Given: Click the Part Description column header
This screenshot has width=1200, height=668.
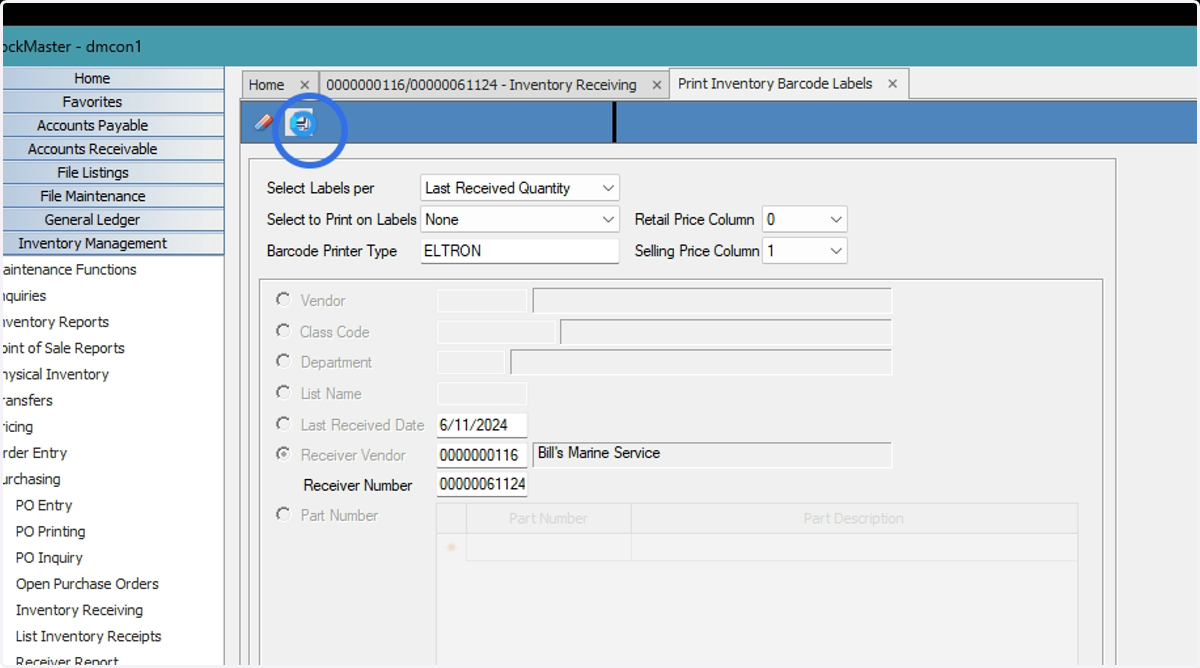Looking at the screenshot, I should point(854,518).
